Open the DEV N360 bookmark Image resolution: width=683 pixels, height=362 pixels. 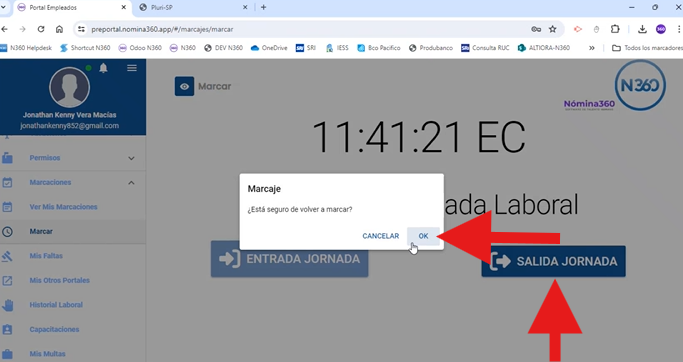coord(223,48)
